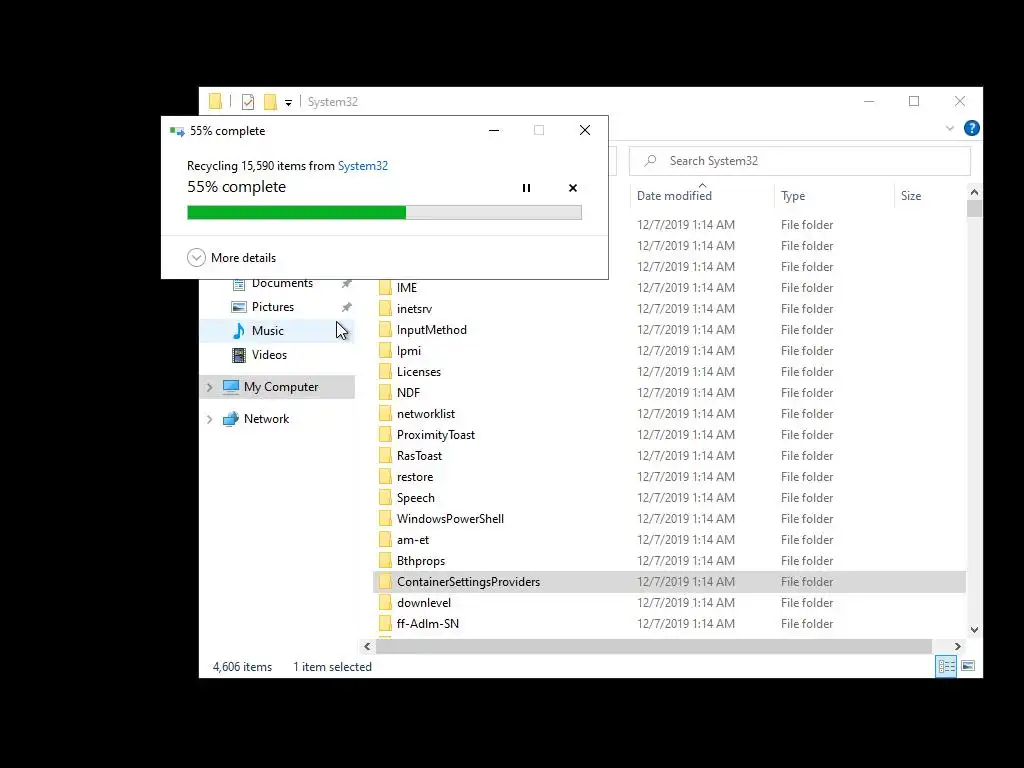The image size is (1024, 768).
Task: Select Documents in the navigation pane
Action: pos(282,283)
